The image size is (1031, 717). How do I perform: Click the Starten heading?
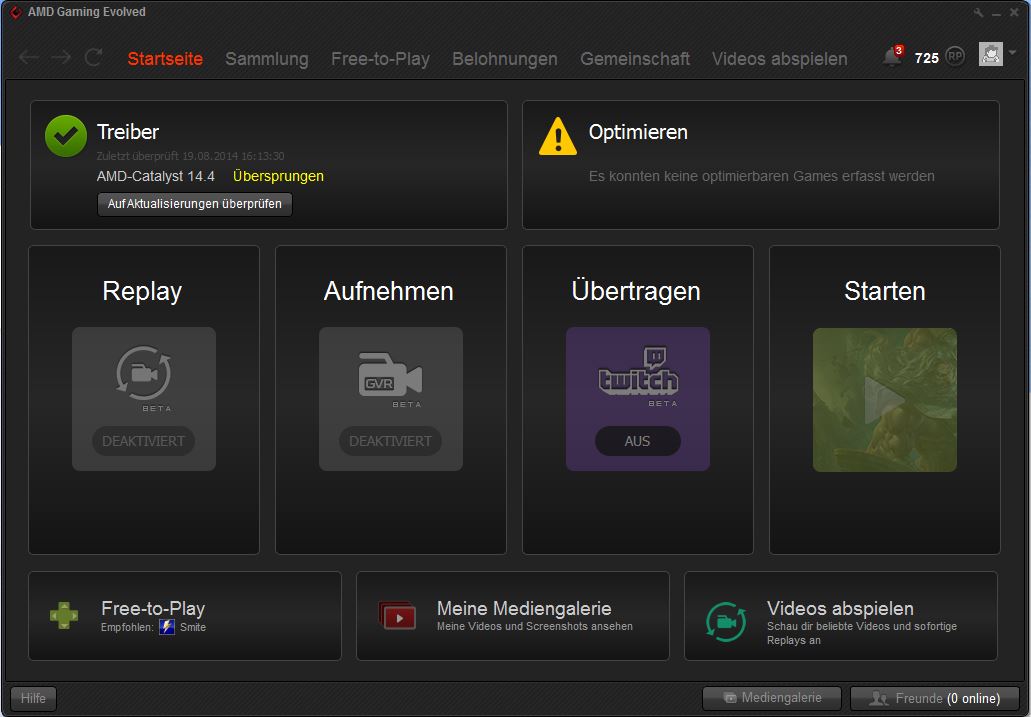tap(884, 291)
